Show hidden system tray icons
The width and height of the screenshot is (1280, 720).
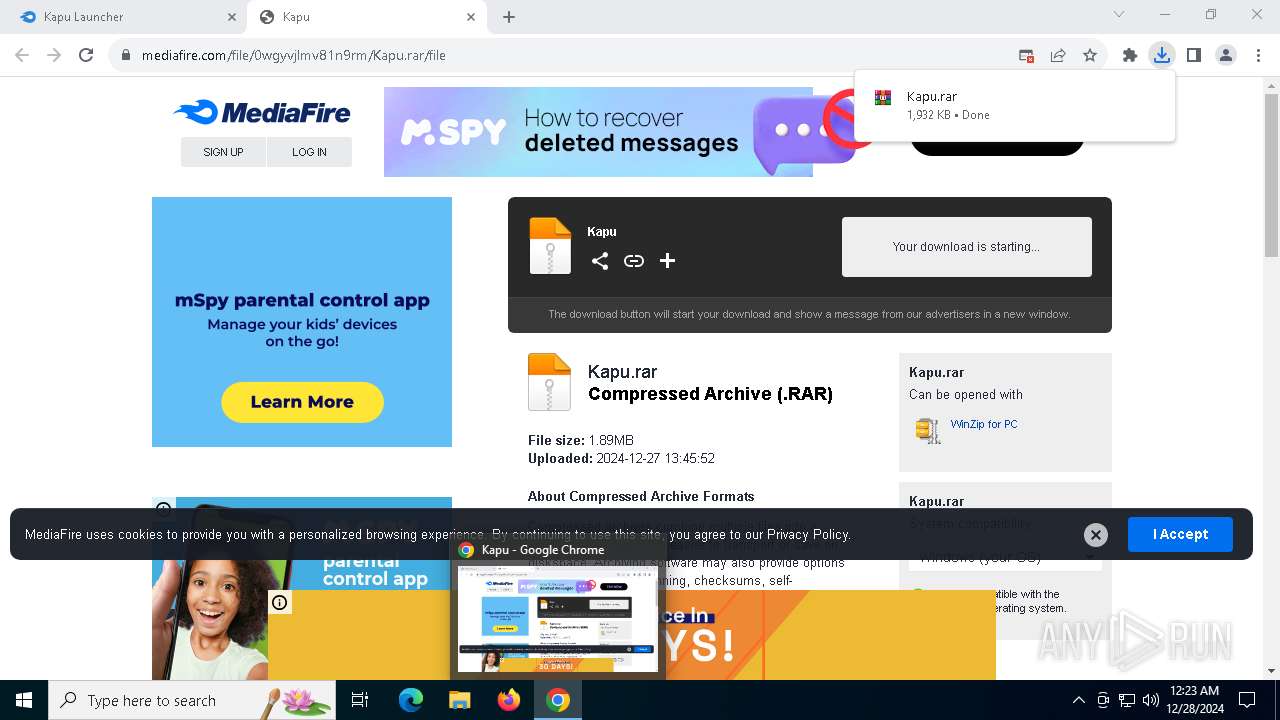tap(1078, 700)
